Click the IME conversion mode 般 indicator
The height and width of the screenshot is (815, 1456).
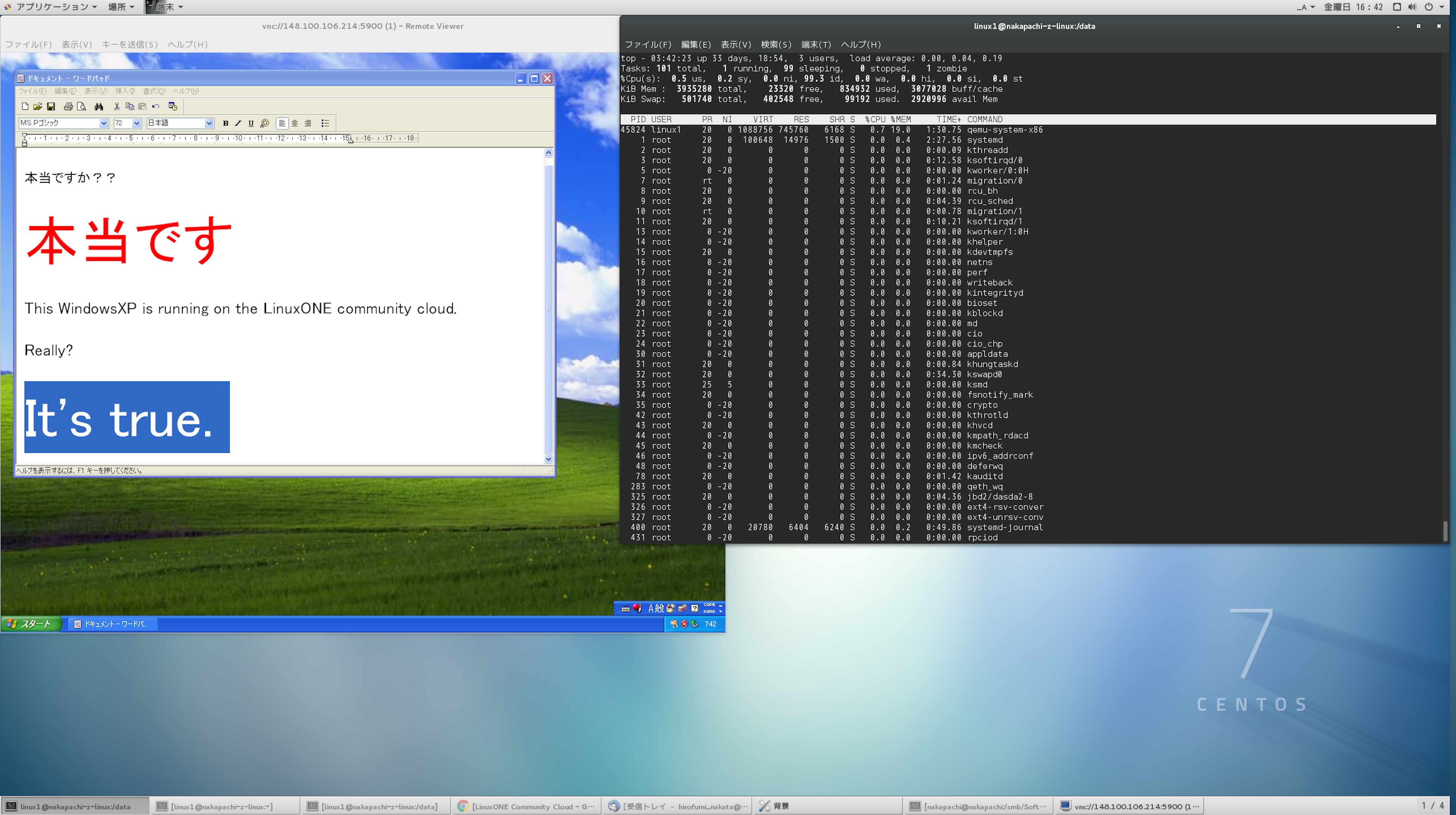pos(660,608)
